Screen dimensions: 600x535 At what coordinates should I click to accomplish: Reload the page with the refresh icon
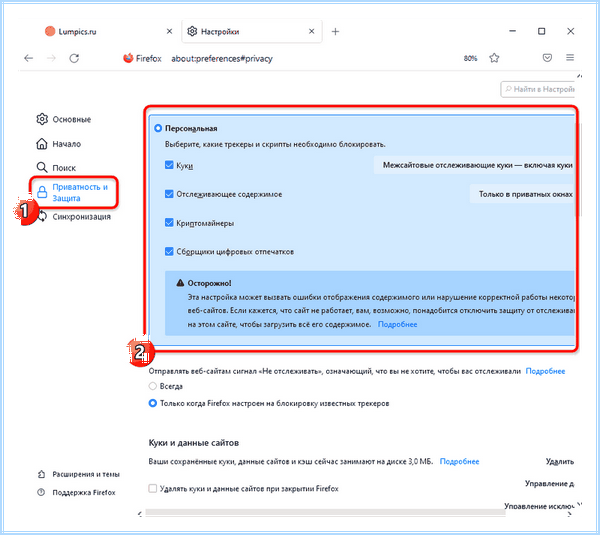[x=74, y=58]
